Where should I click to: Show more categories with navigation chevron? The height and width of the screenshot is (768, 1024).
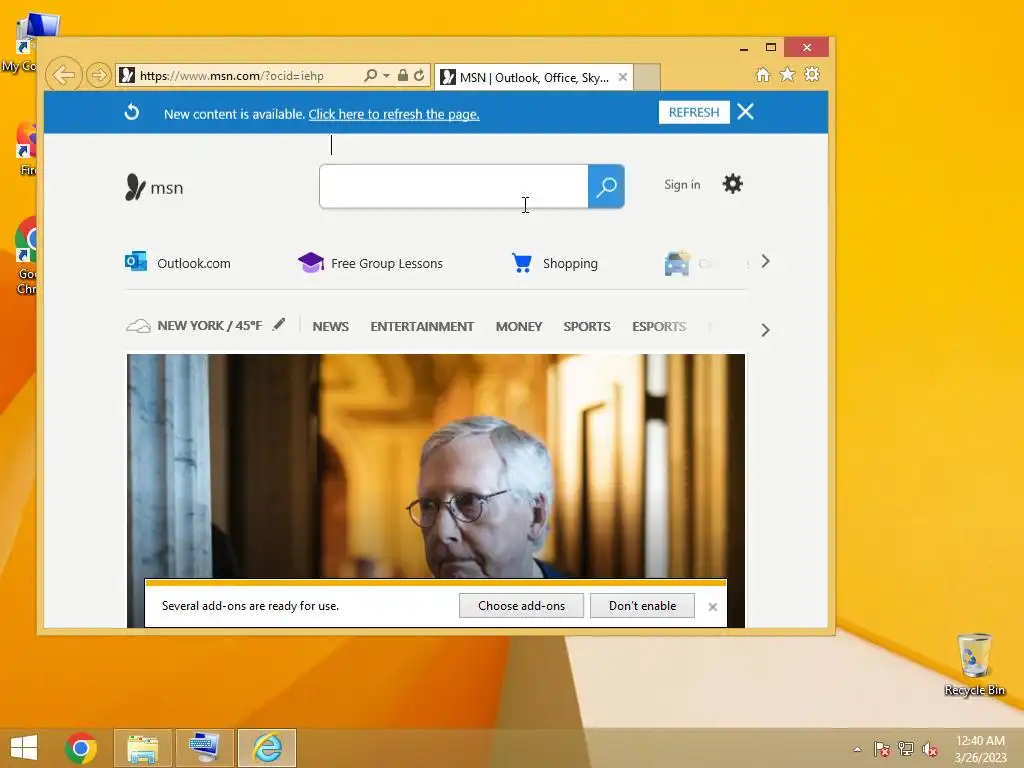coord(765,330)
